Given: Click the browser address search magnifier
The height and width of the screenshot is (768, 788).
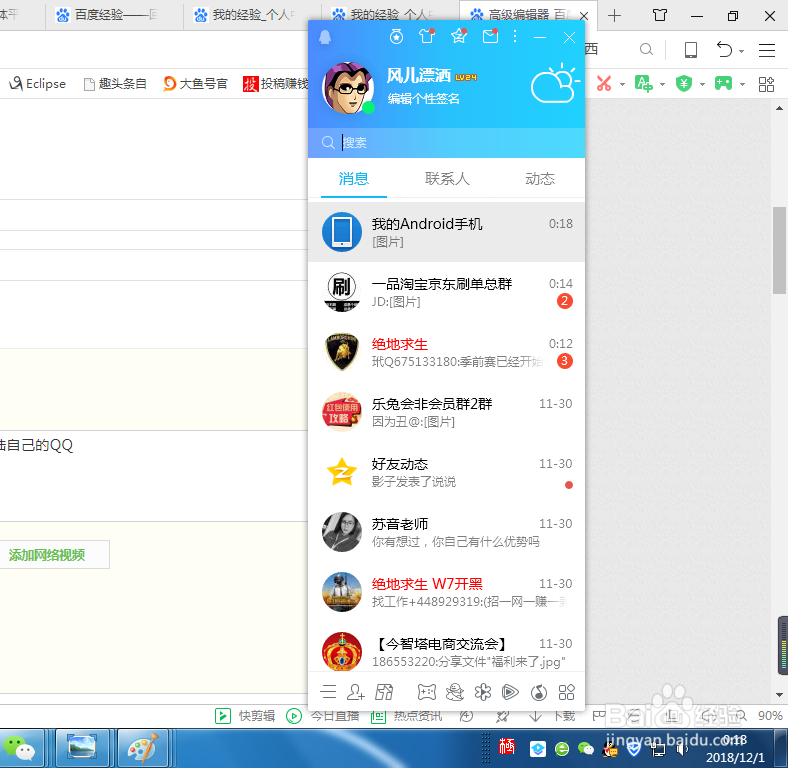Looking at the screenshot, I should (x=646, y=49).
